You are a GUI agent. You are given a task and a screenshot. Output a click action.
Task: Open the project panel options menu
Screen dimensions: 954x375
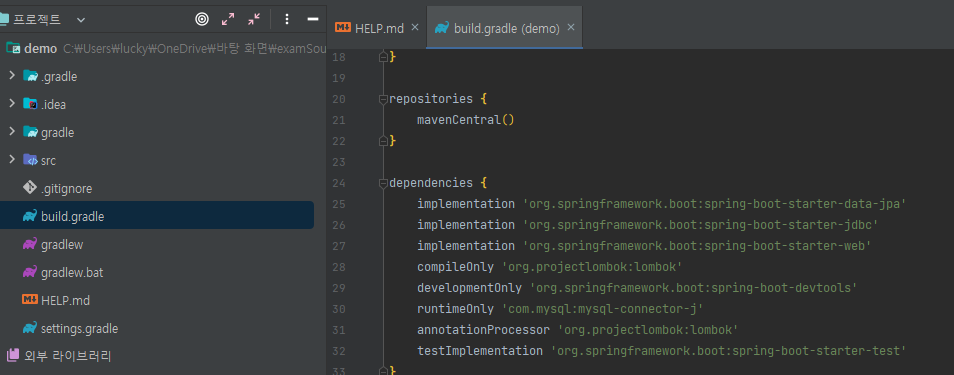click(287, 19)
